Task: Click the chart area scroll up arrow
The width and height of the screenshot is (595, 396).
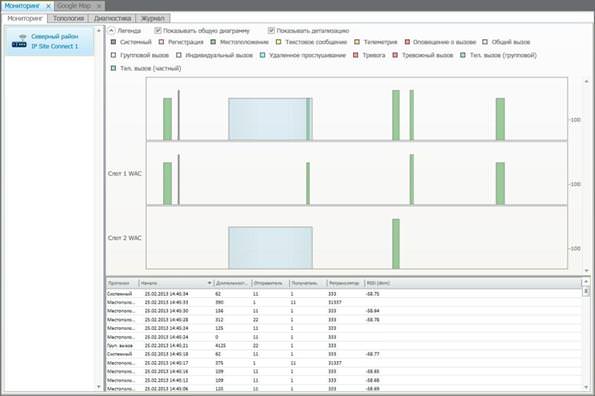Action: (586, 81)
